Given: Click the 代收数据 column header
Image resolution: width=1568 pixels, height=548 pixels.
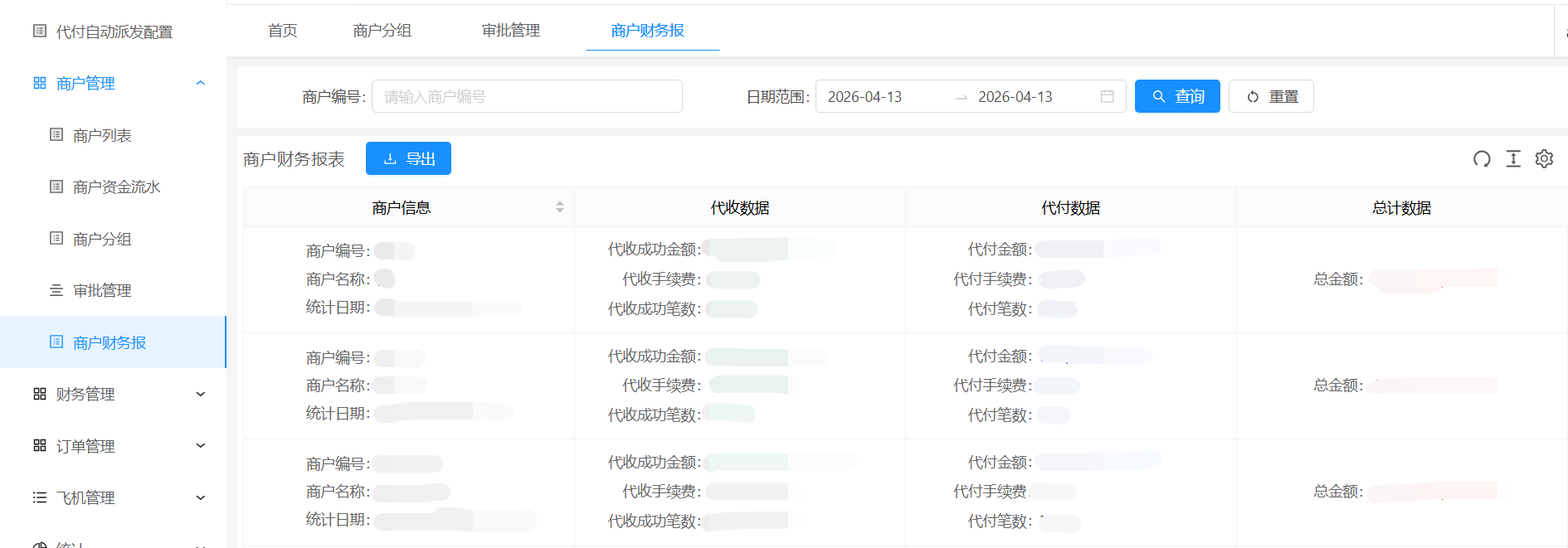Looking at the screenshot, I should [740, 207].
